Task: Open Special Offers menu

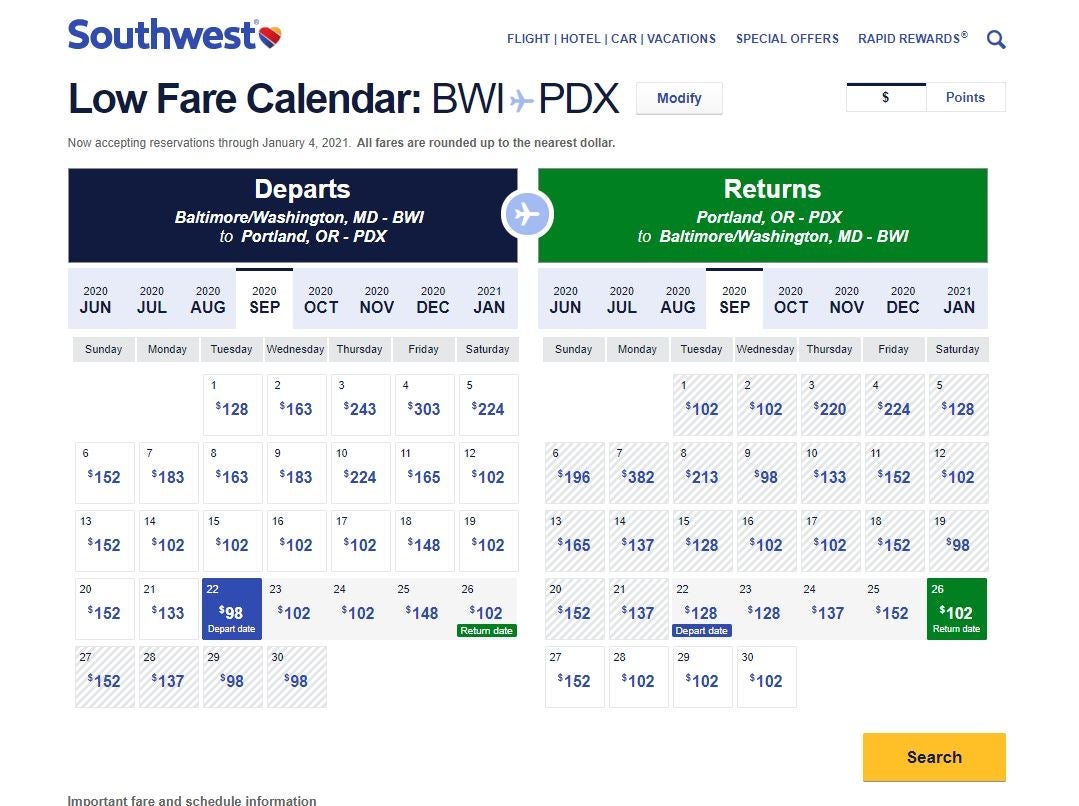Action: tap(787, 39)
